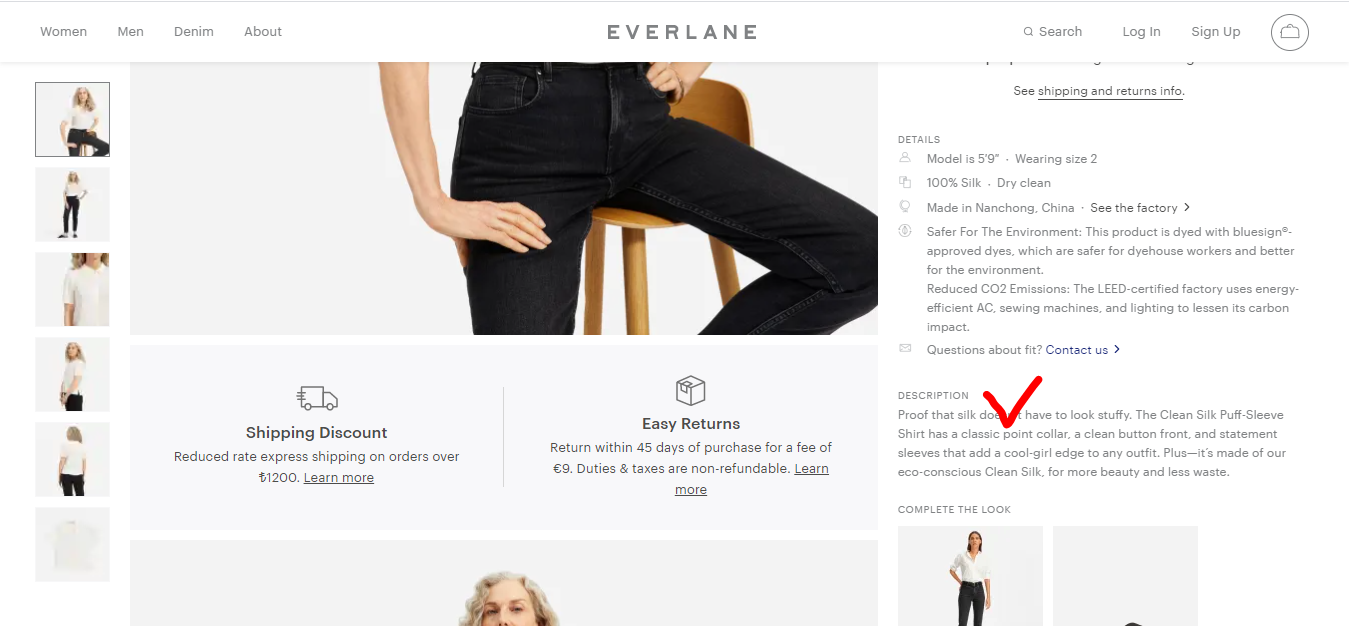Open the Women menu
The width and height of the screenshot is (1349, 626).
coord(63,32)
